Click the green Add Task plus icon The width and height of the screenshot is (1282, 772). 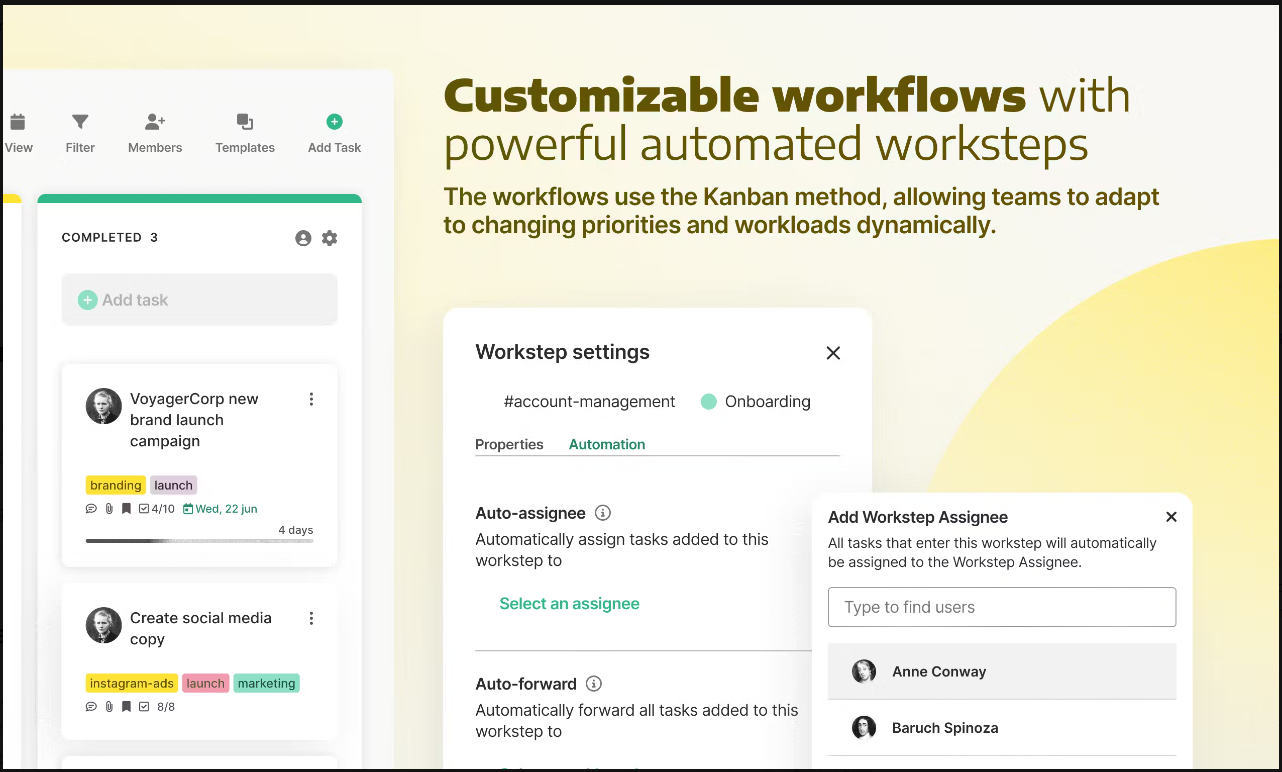(335, 122)
